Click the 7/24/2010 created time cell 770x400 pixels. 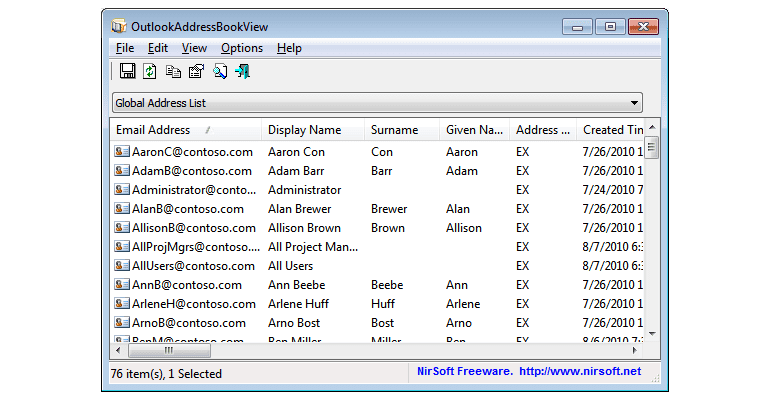point(612,190)
